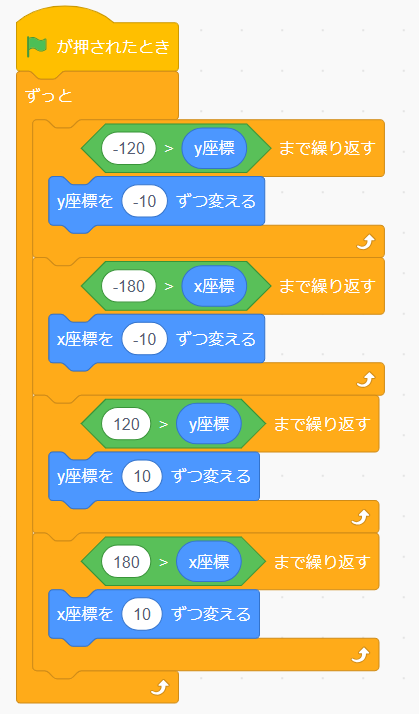Click loop arrow of second repeat-until block
The width and height of the screenshot is (419, 714).
click(x=365, y=379)
